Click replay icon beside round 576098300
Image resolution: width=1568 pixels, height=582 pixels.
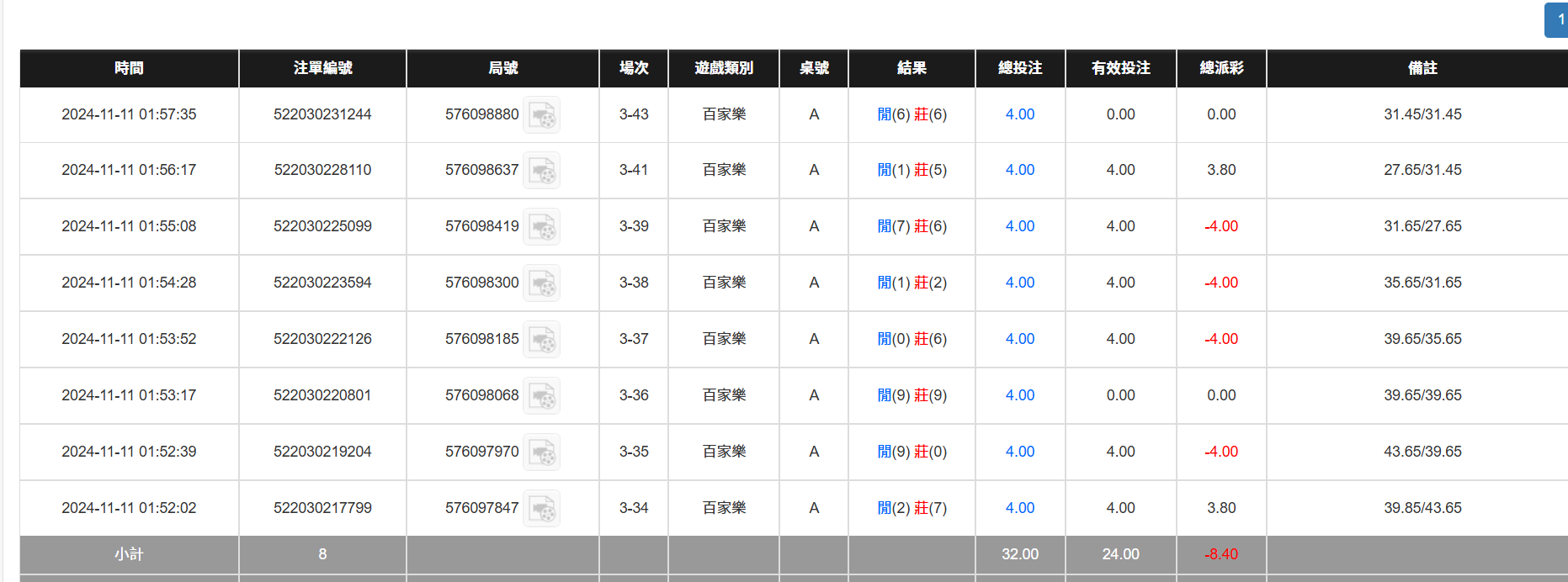tap(541, 283)
